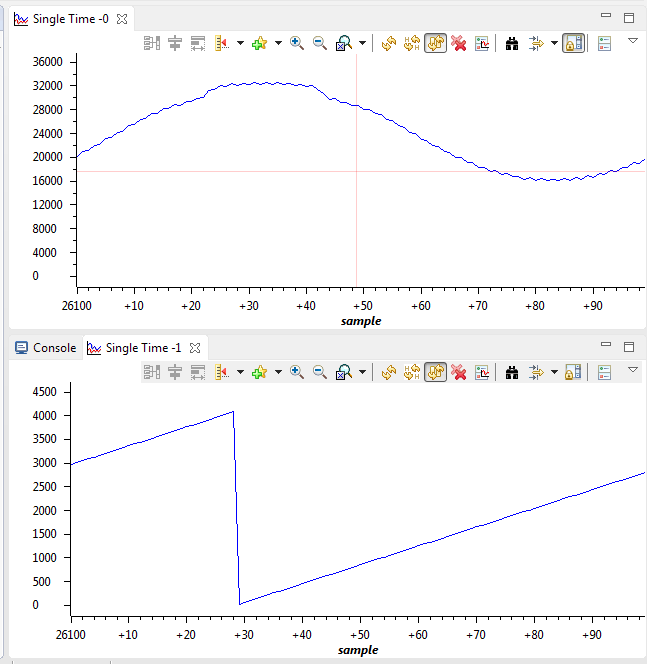Screen dimensions: 647x664
Task: Close the Single Time -1 tab
Action: [x=195, y=348]
